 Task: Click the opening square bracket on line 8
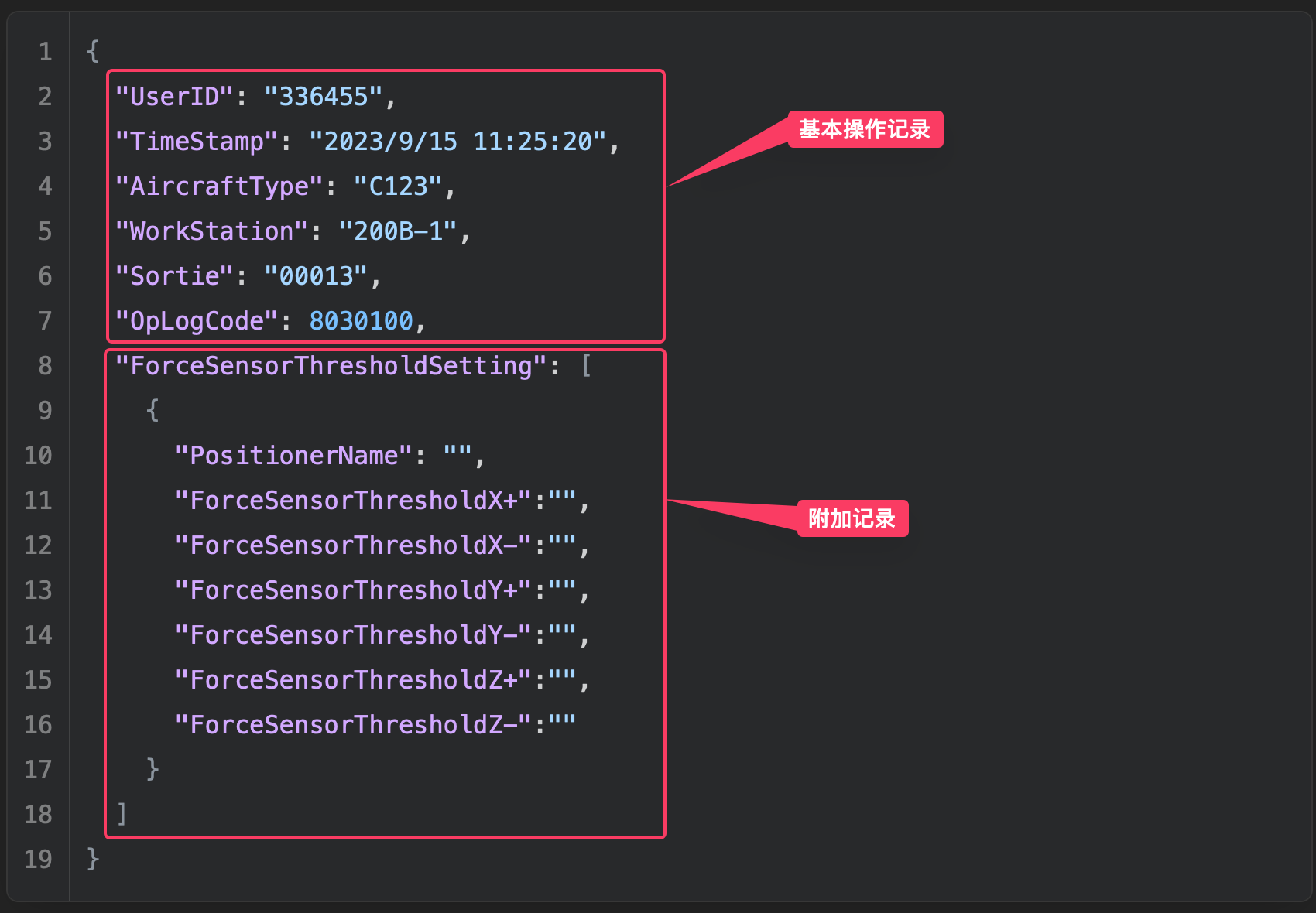click(586, 365)
